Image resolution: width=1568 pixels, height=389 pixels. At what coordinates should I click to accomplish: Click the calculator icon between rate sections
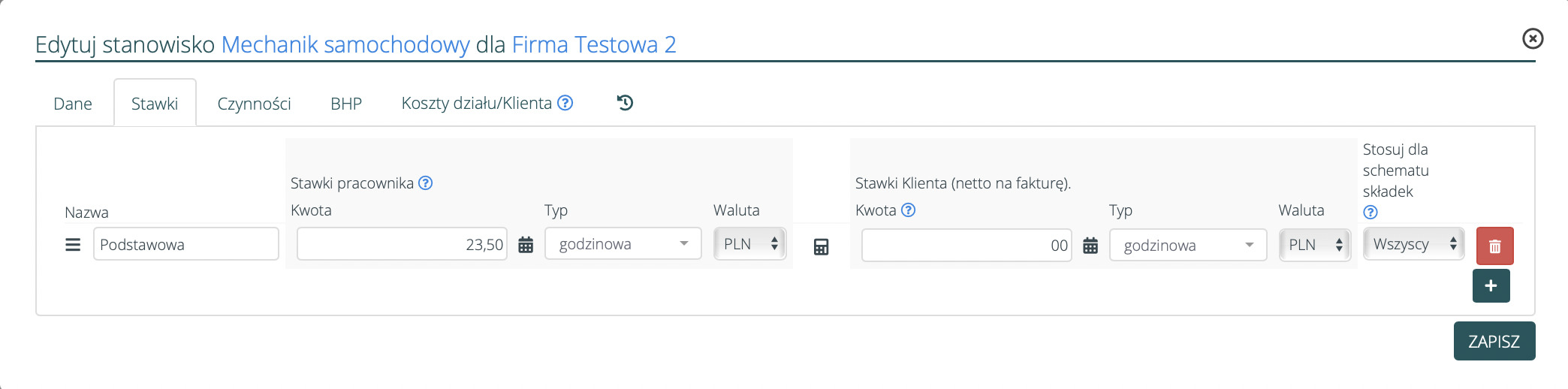point(821,246)
